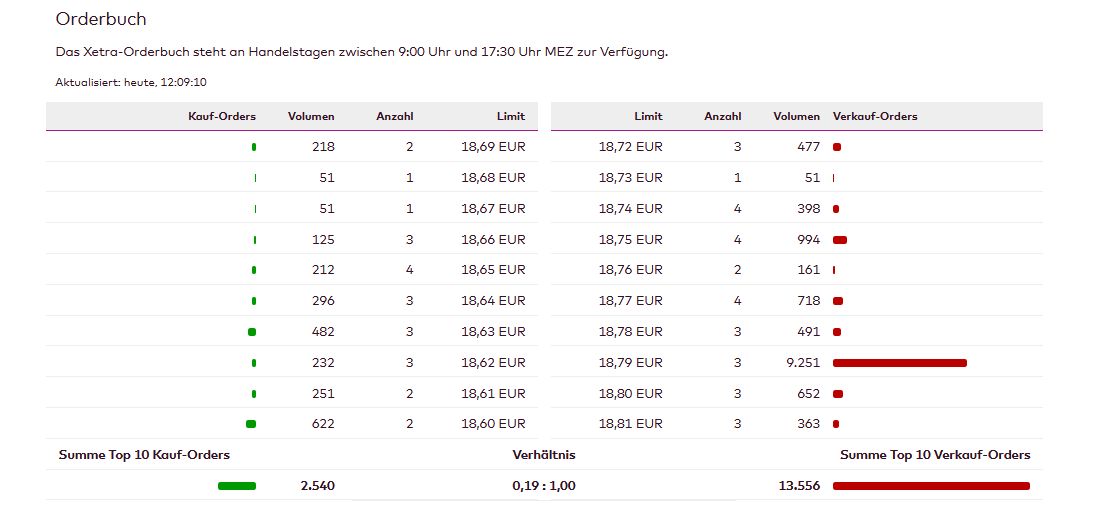This screenshot has height=524, width=1115.
Task: Select the Kauf-Orders column header
Action: coord(222,116)
